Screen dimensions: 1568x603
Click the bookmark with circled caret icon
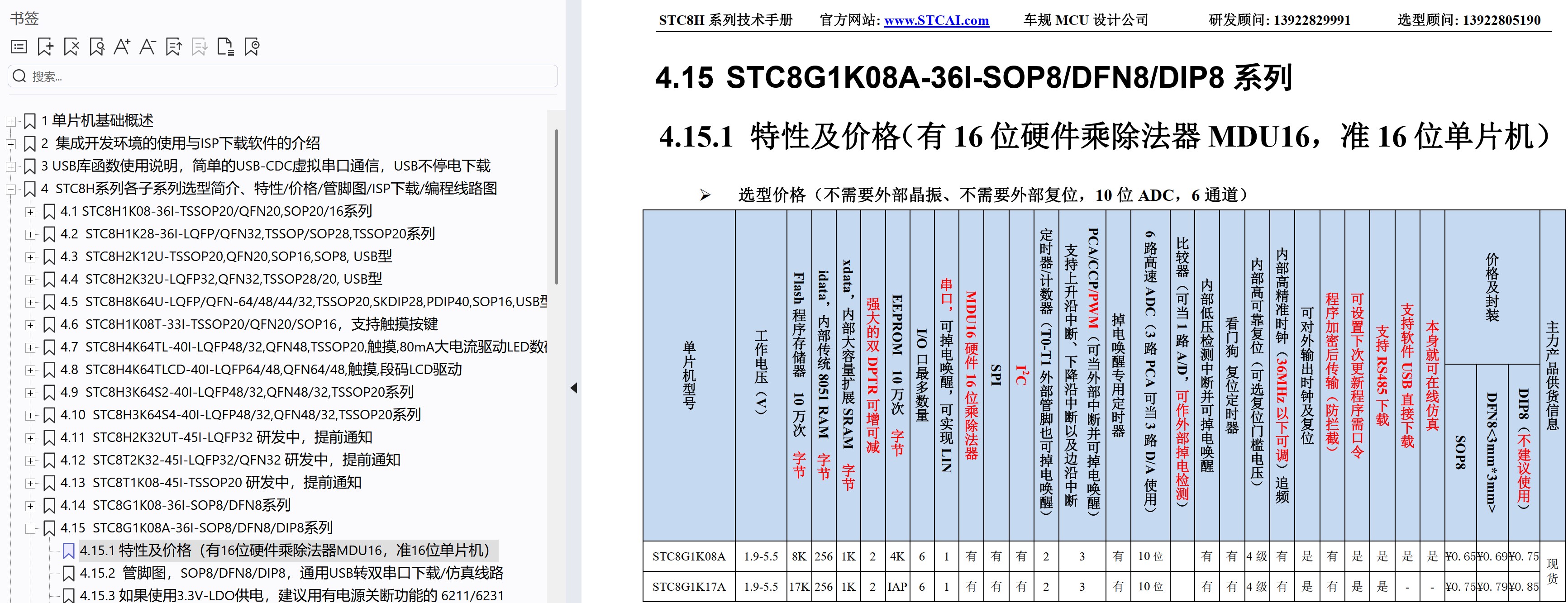[252, 47]
